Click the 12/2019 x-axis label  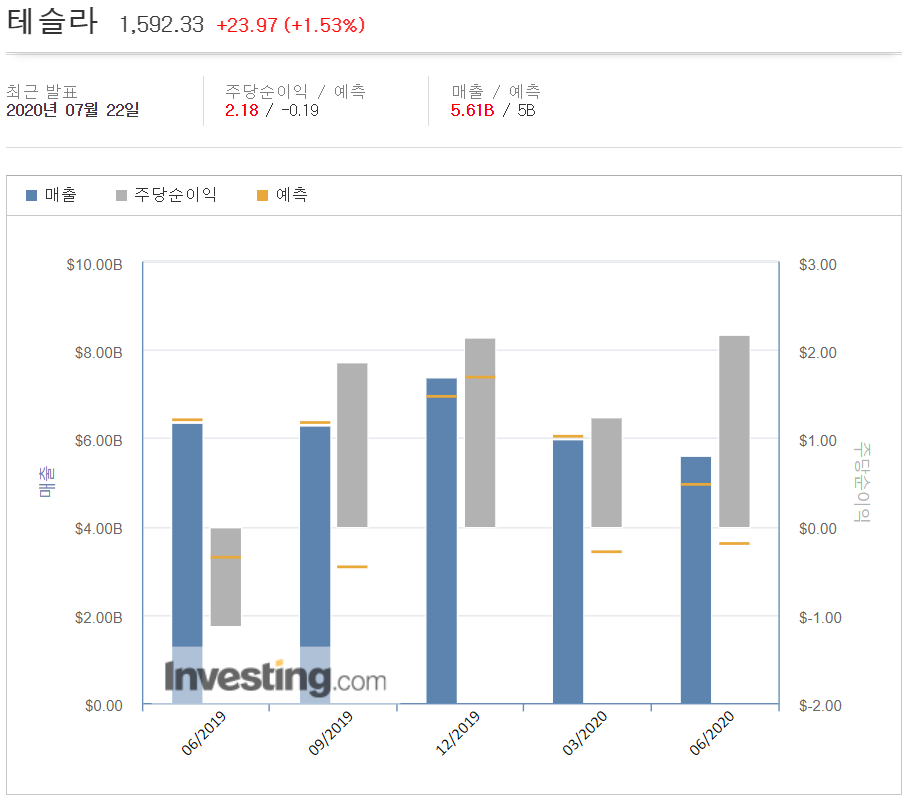tap(458, 733)
